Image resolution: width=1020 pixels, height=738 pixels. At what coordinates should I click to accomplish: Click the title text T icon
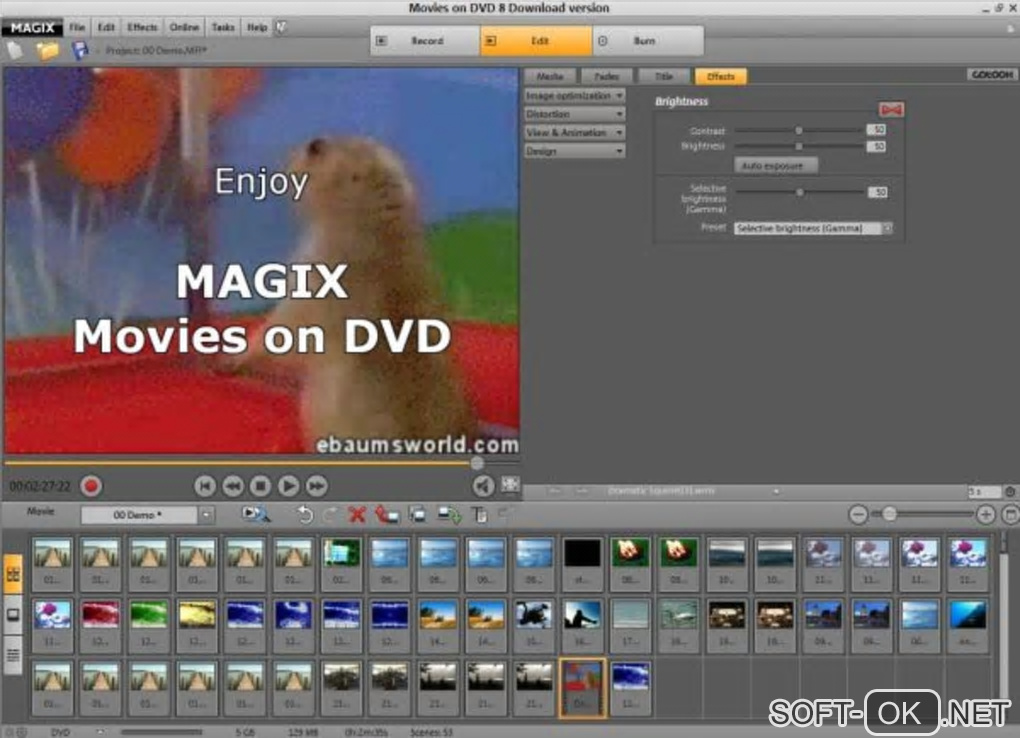pyautogui.click(x=479, y=515)
